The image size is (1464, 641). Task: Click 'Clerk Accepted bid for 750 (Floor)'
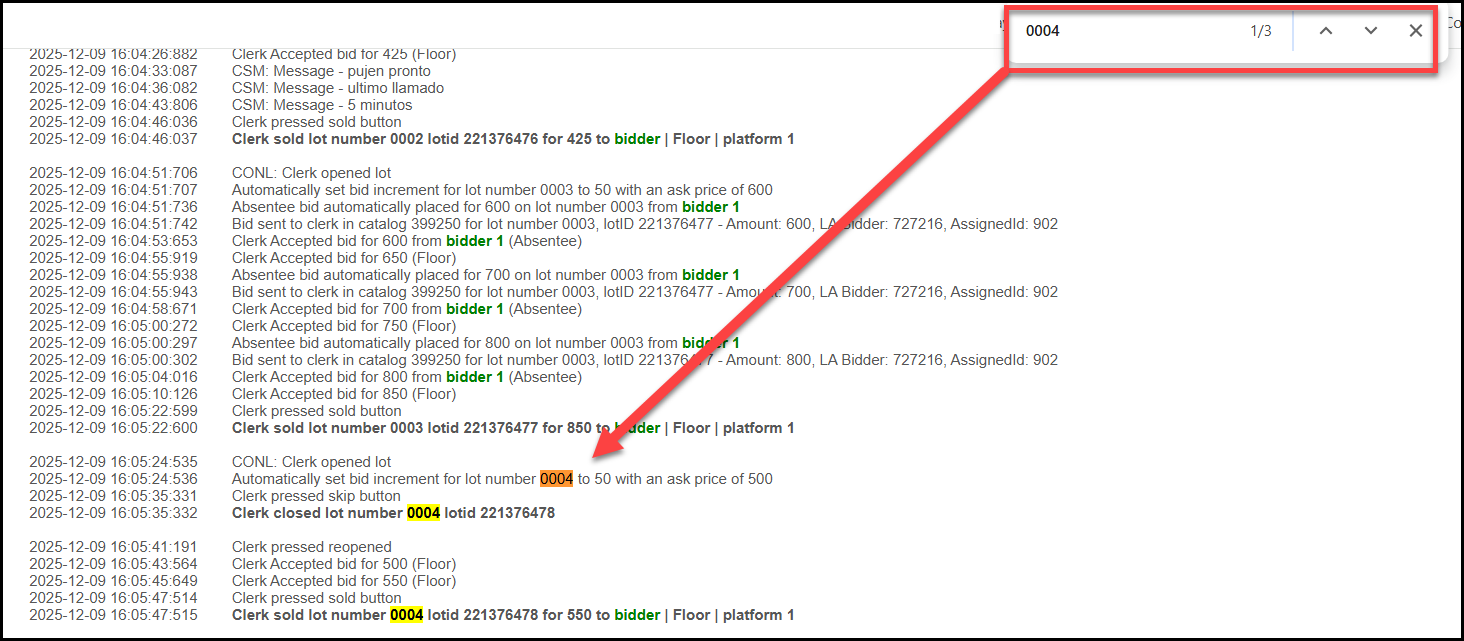pyautogui.click(x=344, y=326)
